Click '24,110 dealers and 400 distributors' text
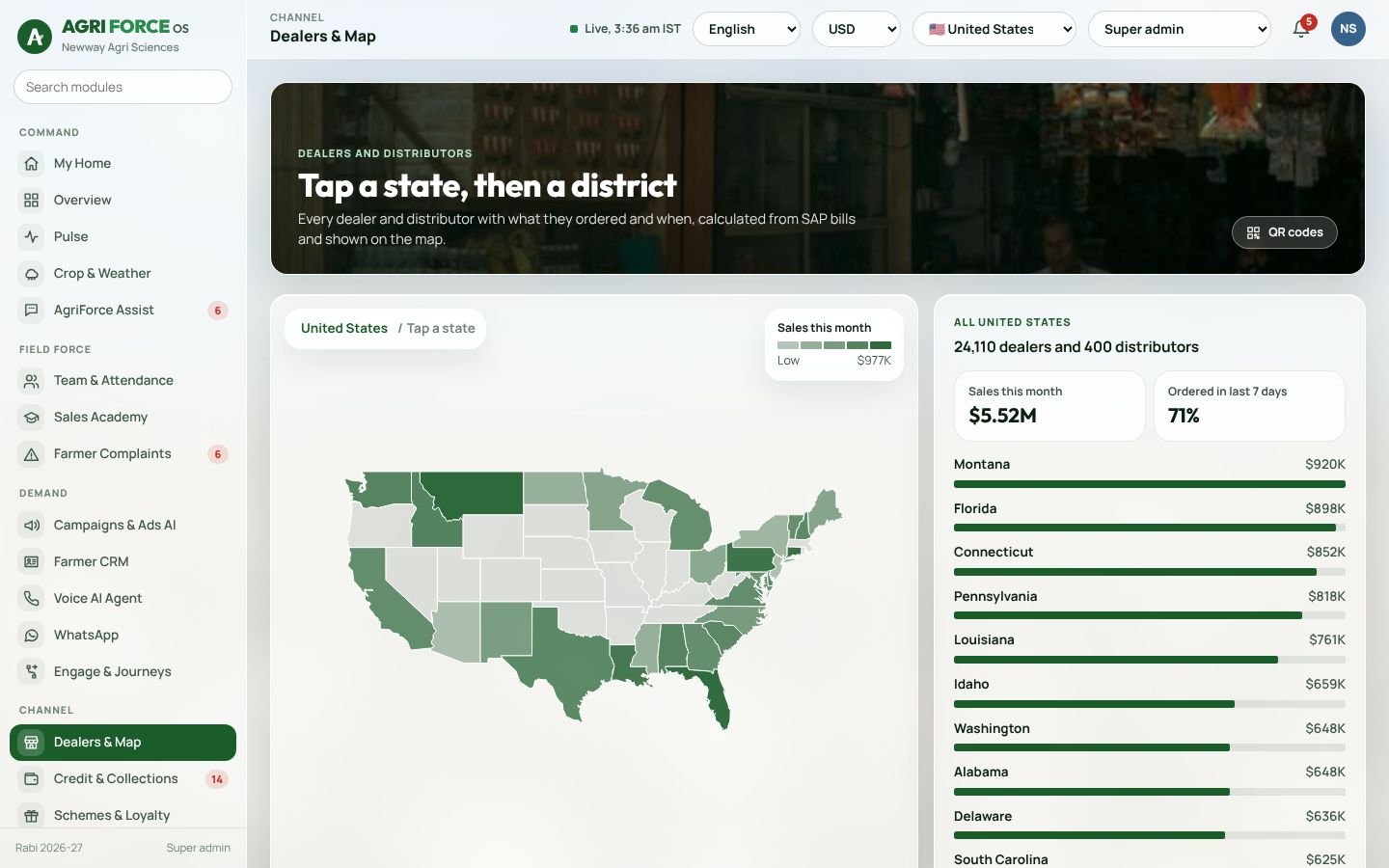The width and height of the screenshot is (1389, 868). pos(1076,347)
